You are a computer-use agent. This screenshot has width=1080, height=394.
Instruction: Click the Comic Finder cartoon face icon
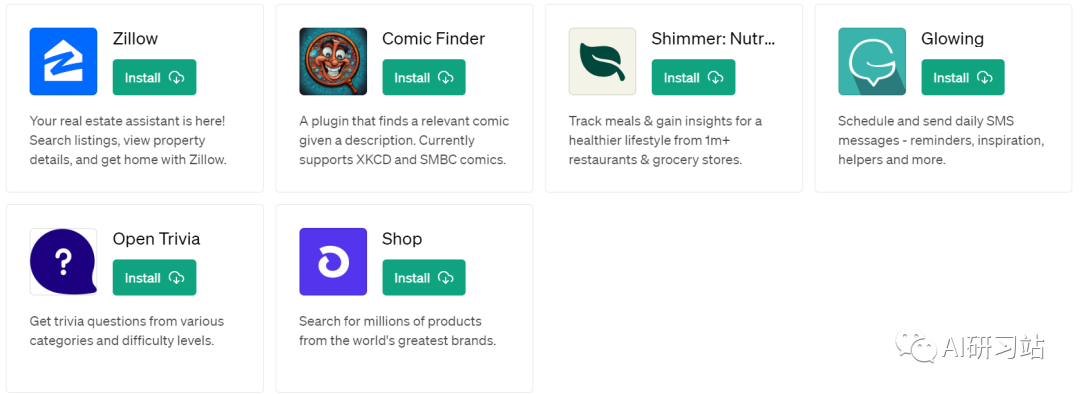coord(333,61)
